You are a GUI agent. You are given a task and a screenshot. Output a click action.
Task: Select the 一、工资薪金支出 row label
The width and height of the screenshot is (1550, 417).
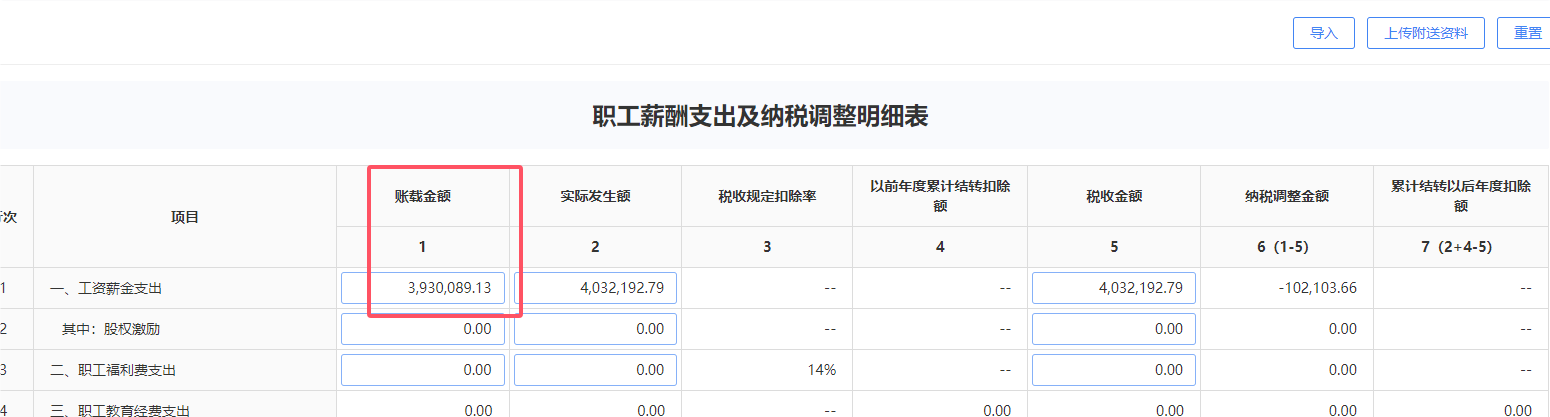tap(106, 288)
